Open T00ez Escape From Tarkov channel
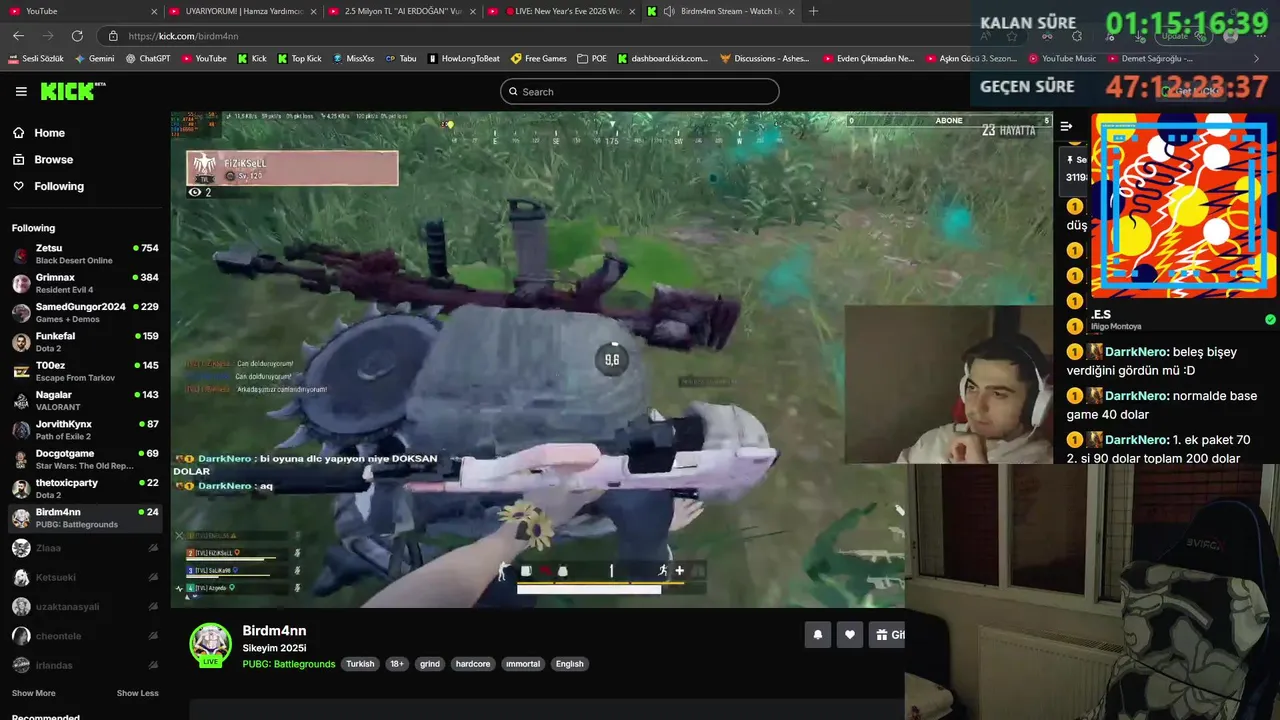Image resolution: width=1280 pixels, height=720 pixels. pos(85,371)
